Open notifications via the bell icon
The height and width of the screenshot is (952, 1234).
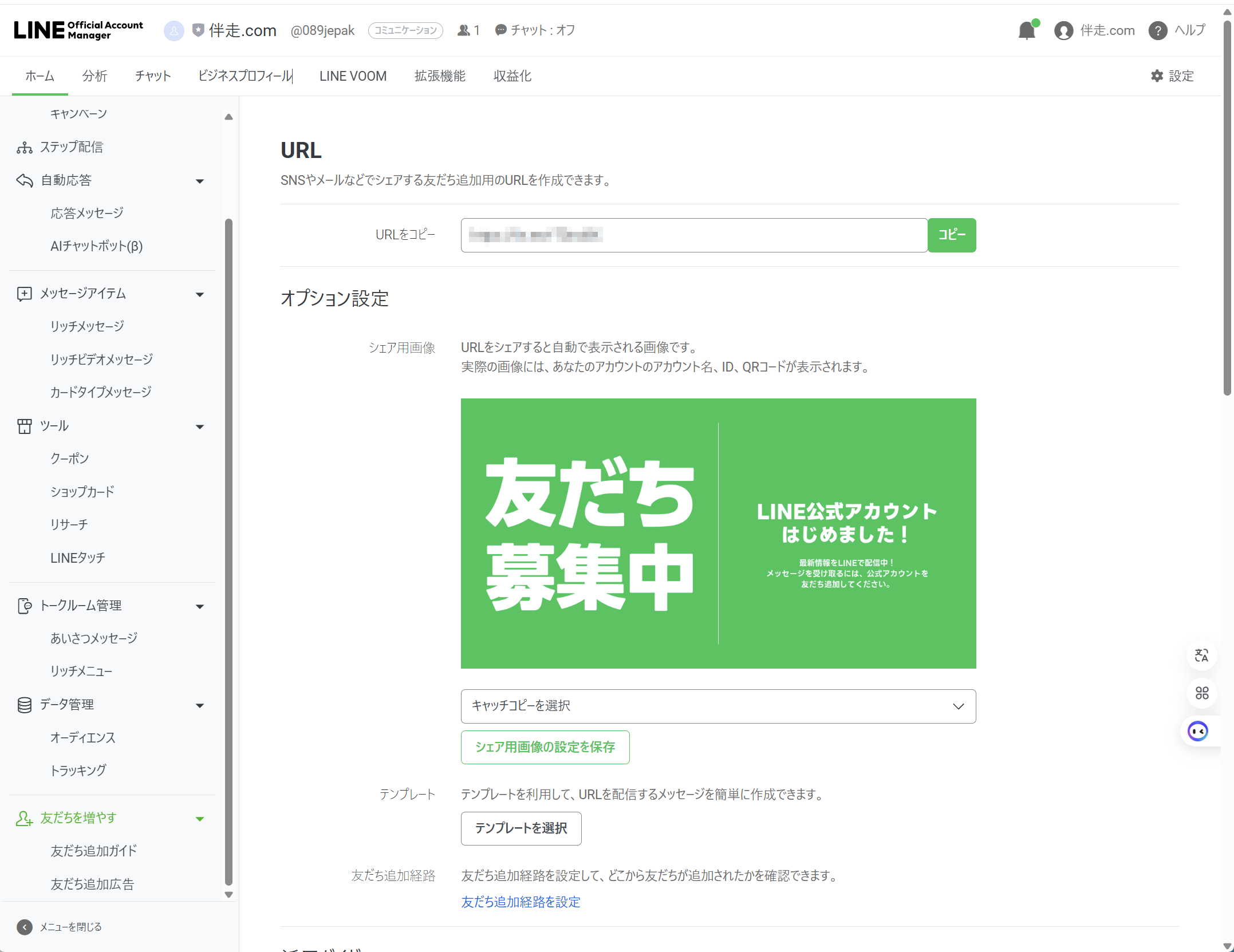coord(1027,30)
